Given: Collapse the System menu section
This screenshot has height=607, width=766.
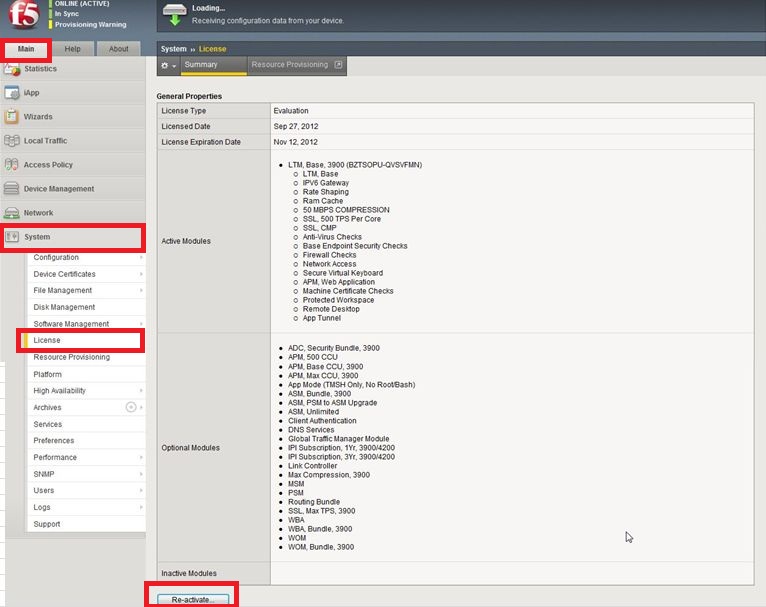Looking at the screenshot, I should click(x=72, y=237).
